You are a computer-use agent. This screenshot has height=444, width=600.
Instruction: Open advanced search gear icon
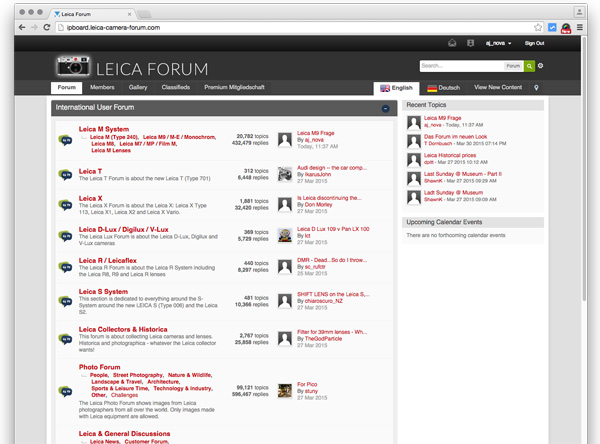(x=541, y=66)
